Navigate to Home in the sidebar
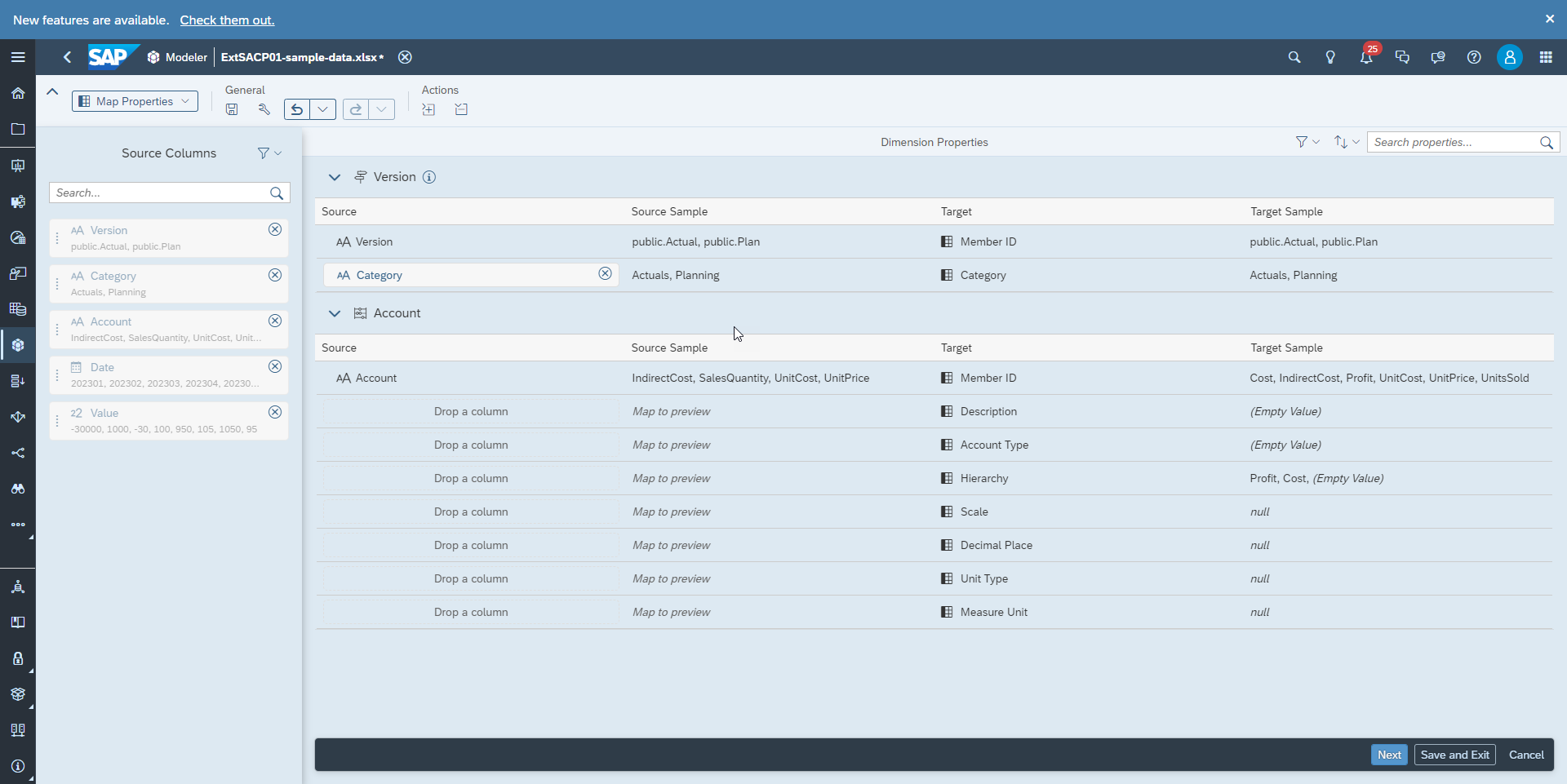Screen dimensions: 1567x784 17,93
